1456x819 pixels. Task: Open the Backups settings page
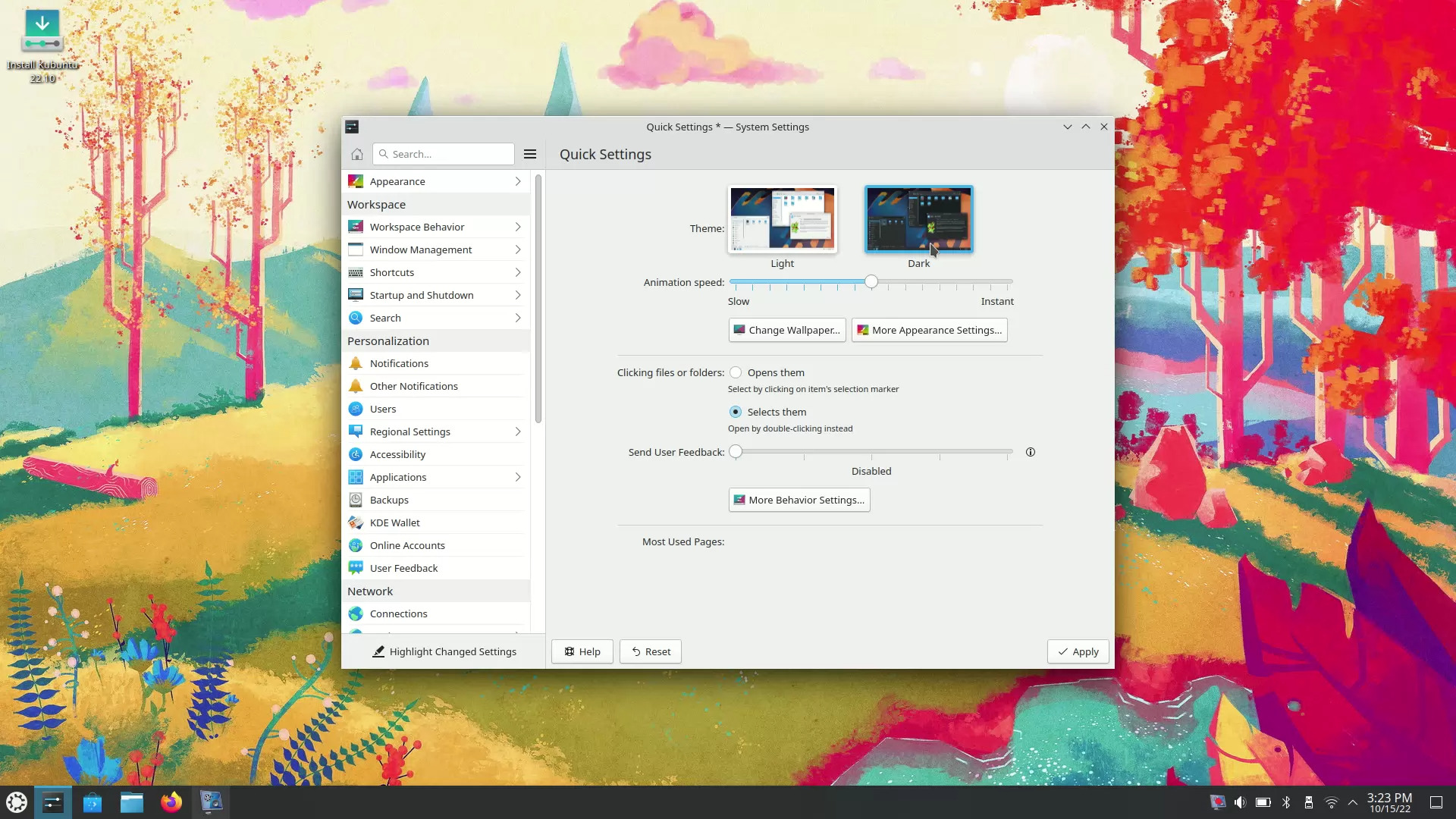(388, 499)
